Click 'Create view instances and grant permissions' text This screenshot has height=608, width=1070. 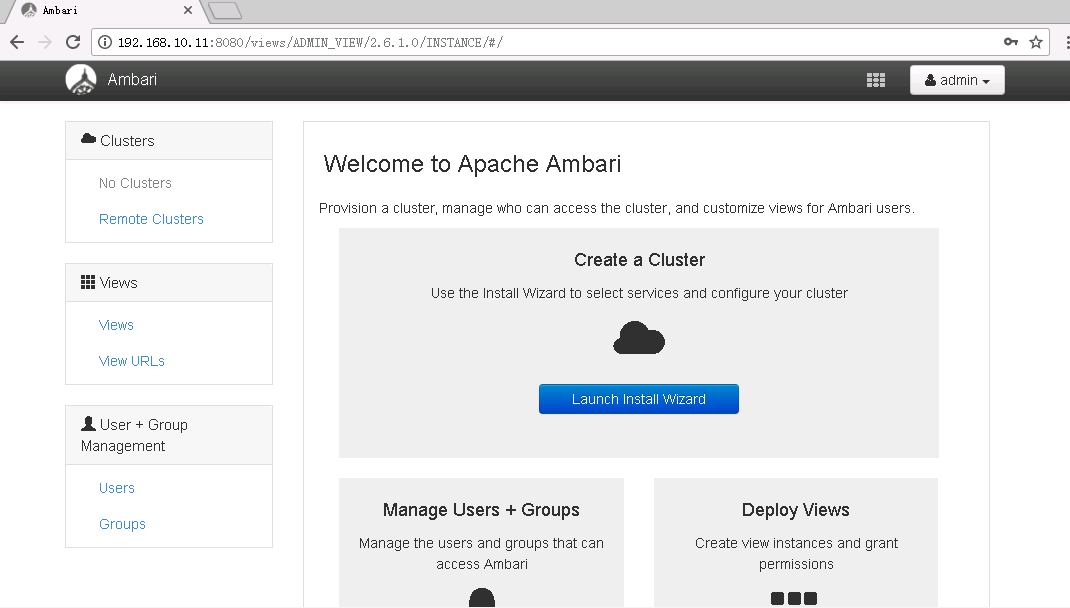796,553
